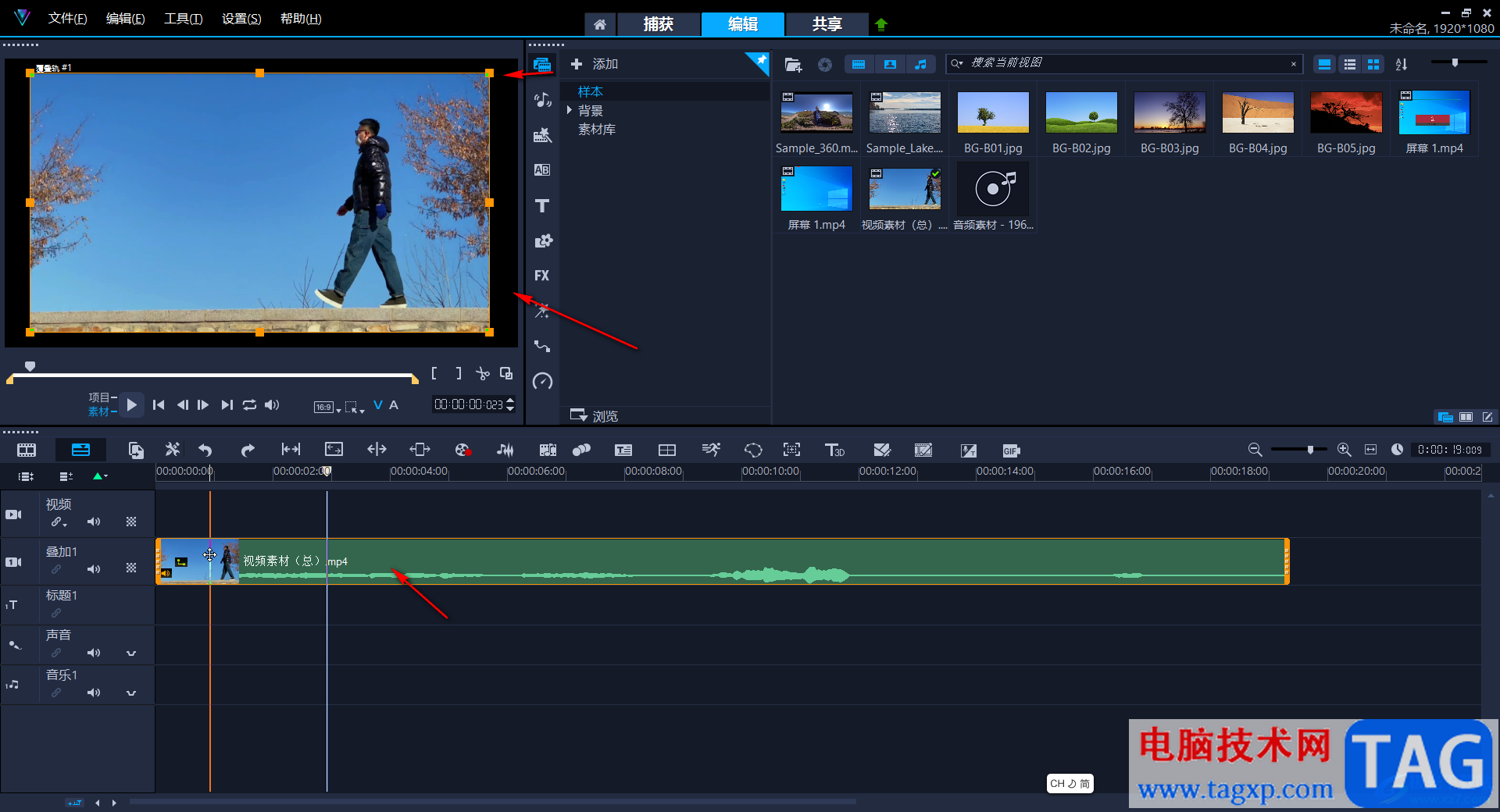The width and height of the screenshot is (1500, 812).
Task: Open the 16:9 aspect ratio dropdown
Action: 327,407
